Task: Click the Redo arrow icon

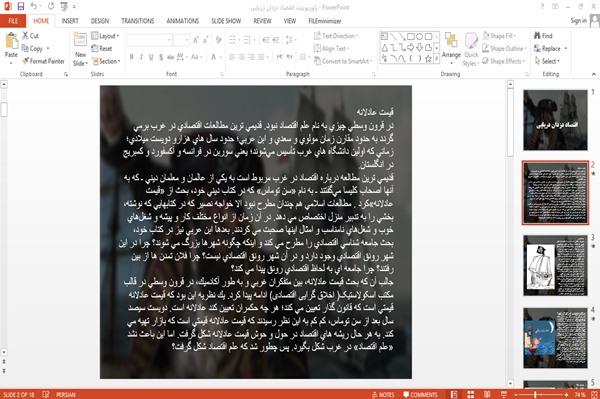Action: (x=51, y=7)
